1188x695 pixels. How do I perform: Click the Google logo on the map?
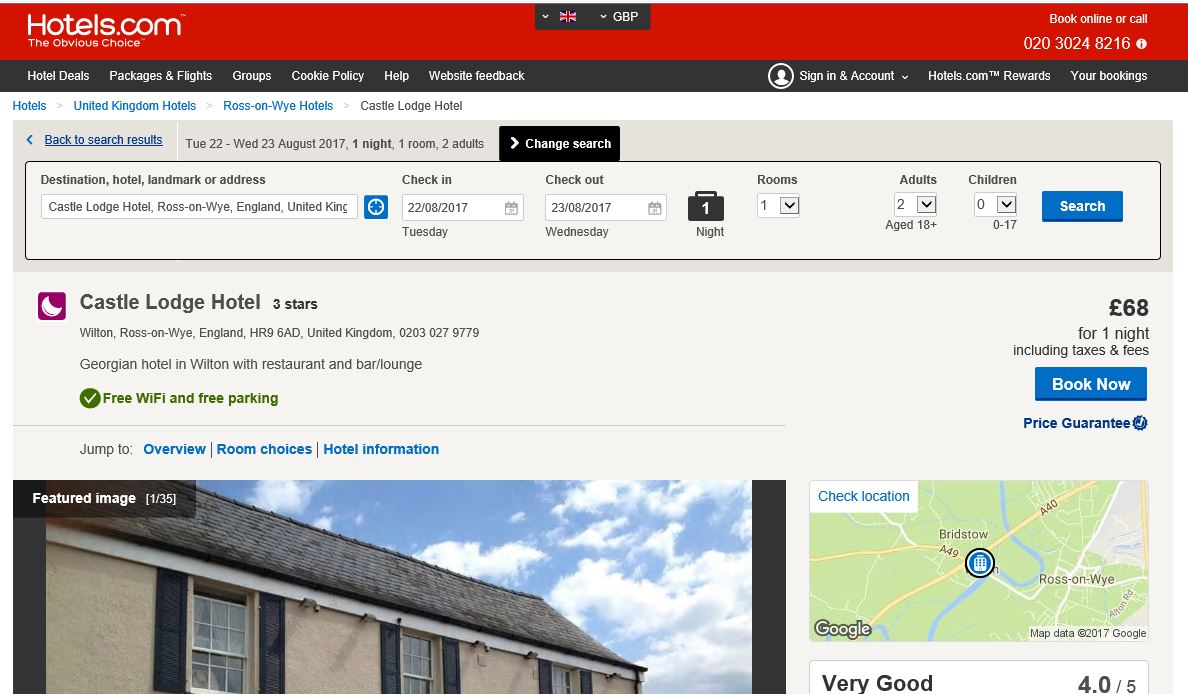pos(843,628)
